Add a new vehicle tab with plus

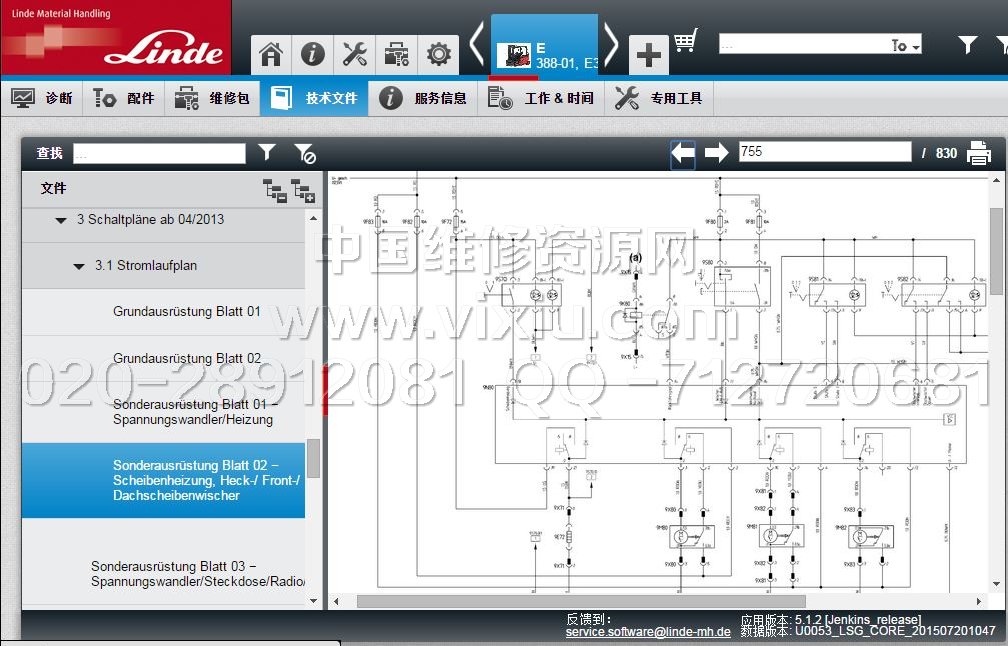coord(648,55)
